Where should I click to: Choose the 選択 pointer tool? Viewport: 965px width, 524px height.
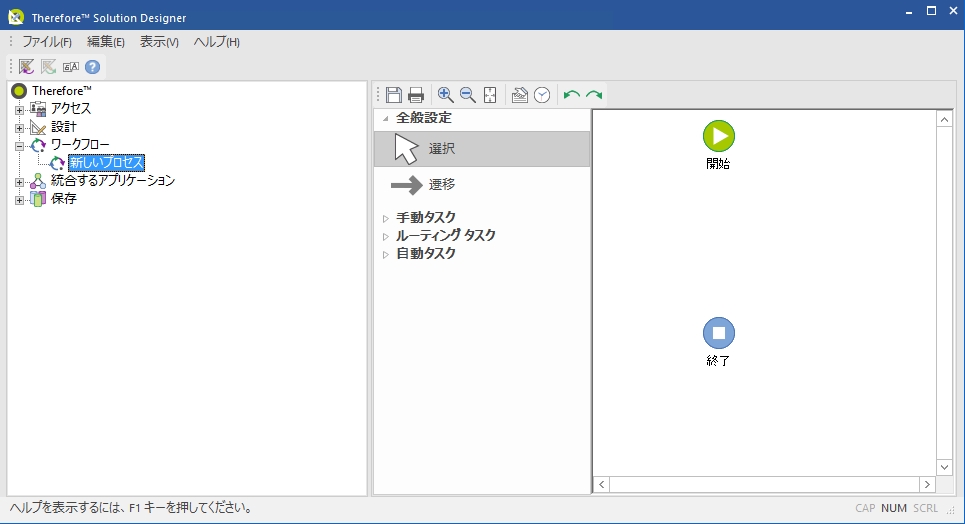(x=482, y=149)
